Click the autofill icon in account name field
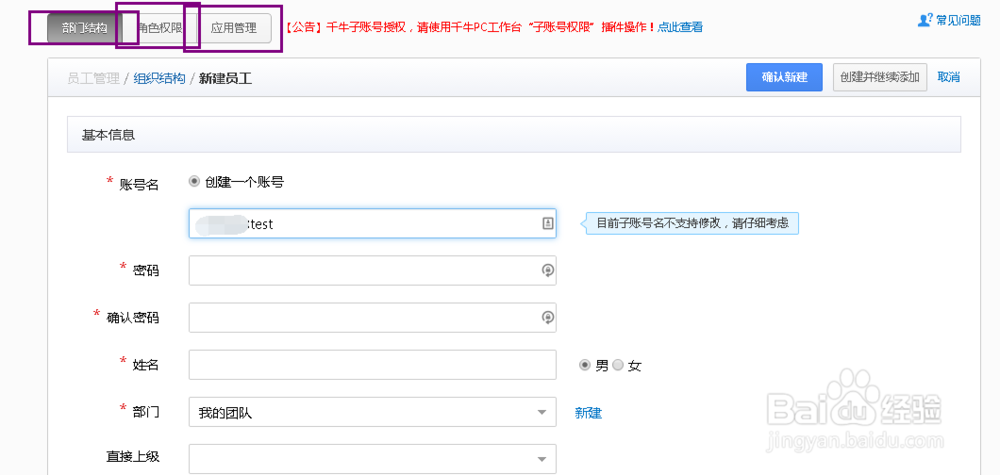The width and height of the screenshot is (1000, 475). click(x=547, y=224)
